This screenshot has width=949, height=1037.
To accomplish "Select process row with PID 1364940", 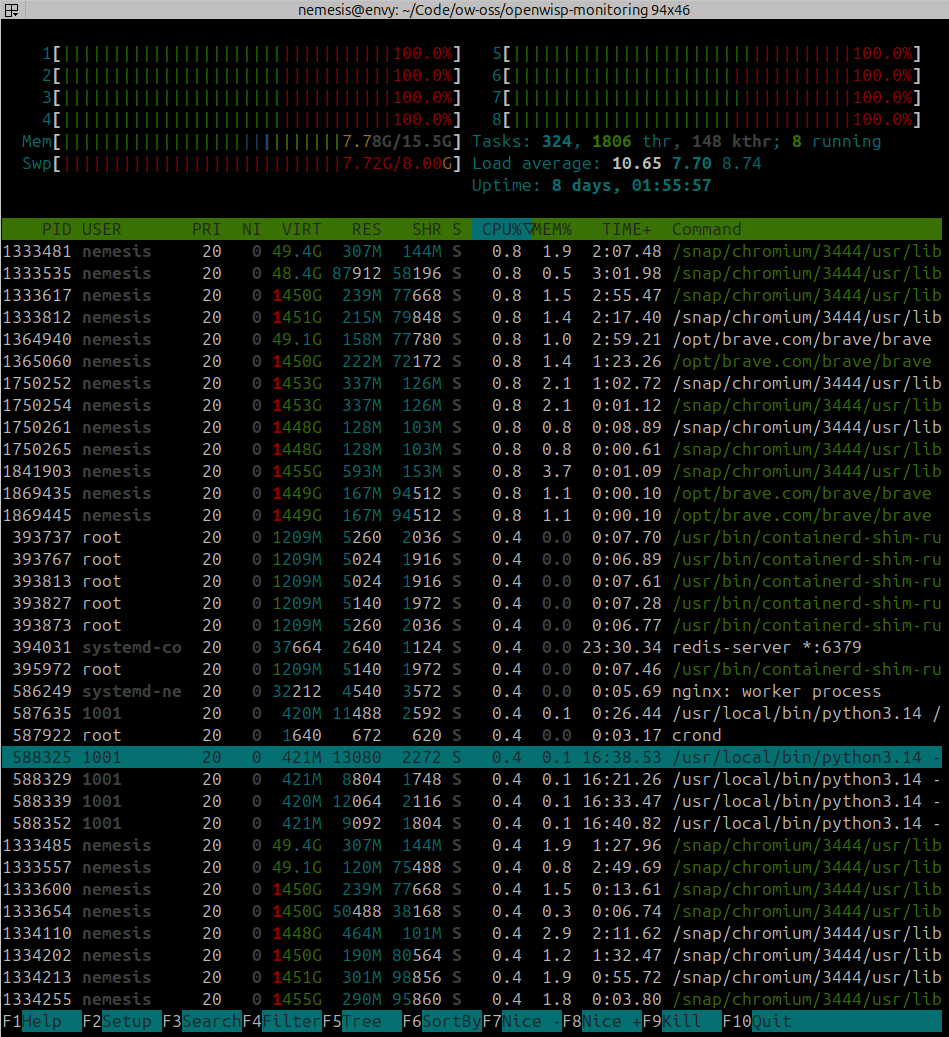I will (472, 339).
